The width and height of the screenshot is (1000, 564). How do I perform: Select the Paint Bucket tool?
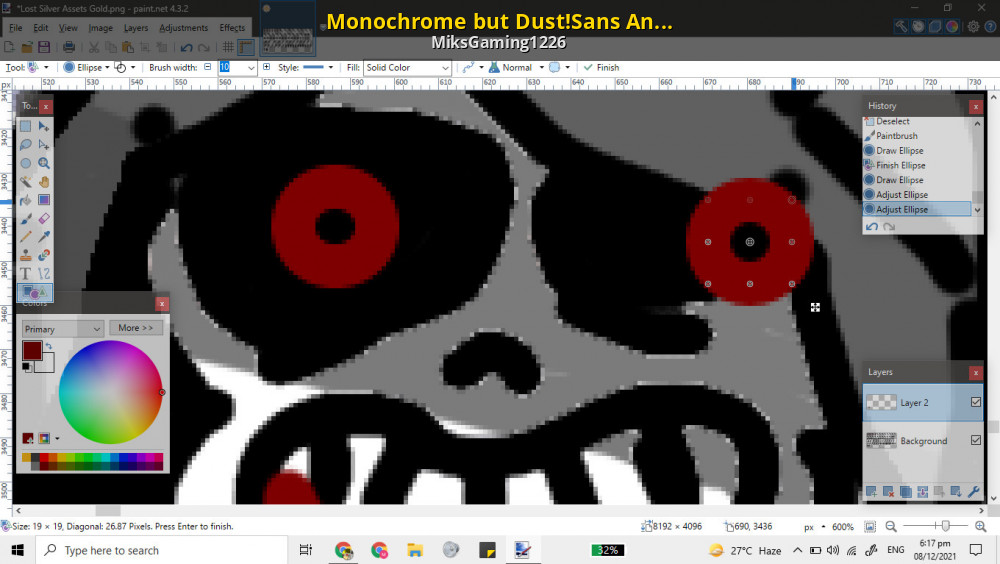coord(26,200)
